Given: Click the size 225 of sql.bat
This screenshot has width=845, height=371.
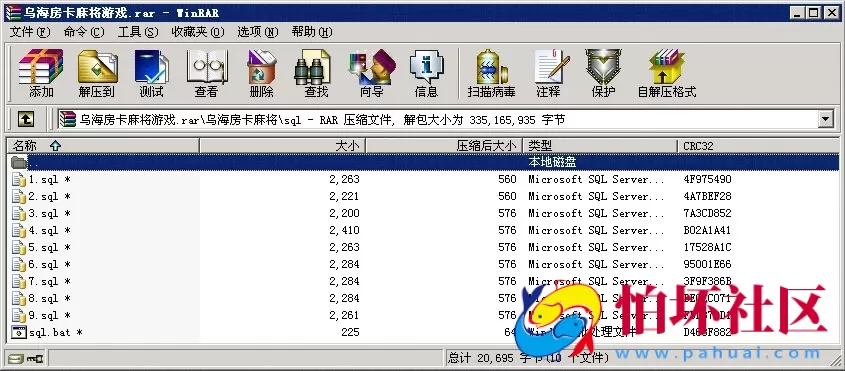Looking at the screenshot, I should click(350, 332).
